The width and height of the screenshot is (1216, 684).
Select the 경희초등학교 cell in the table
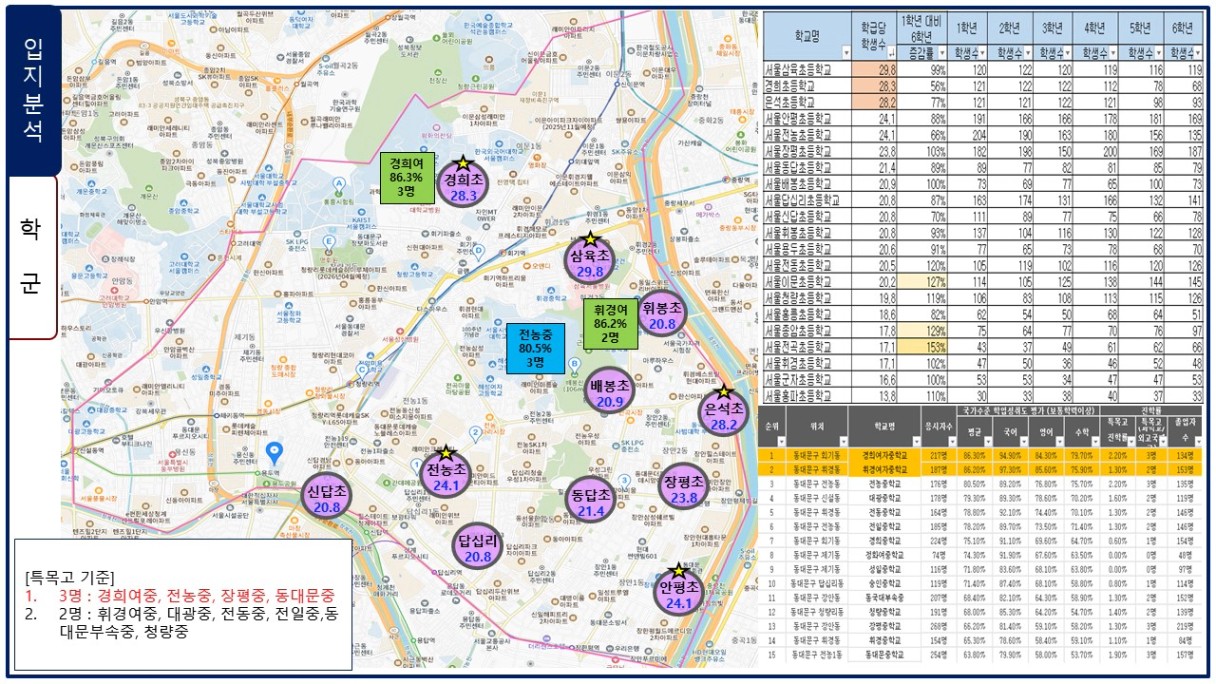pyautogui.click(x=808, y=87)
